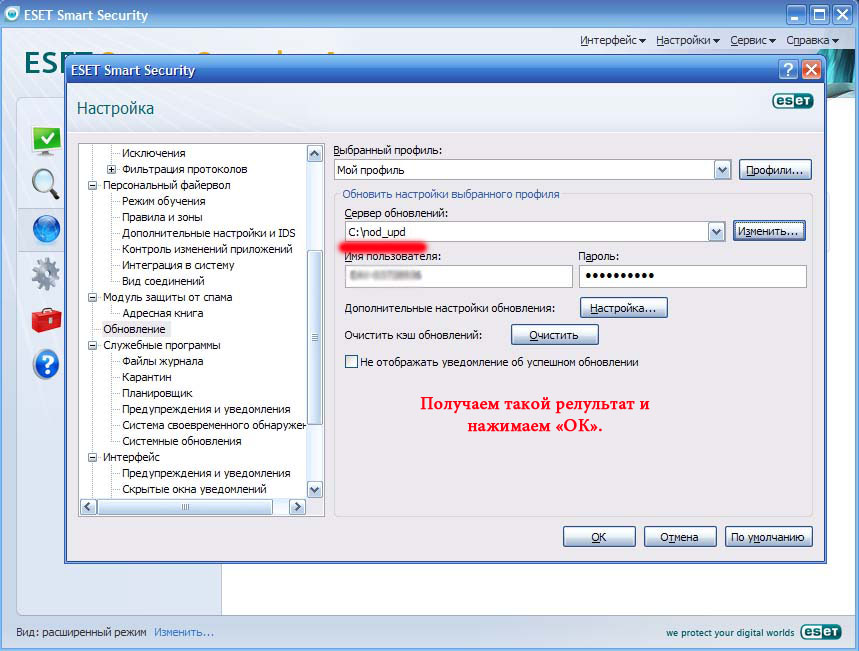The height and width of the screenshot is (651, 859).
Task: Collapse 'Персональный файервол' tree node
Action: 93,185
